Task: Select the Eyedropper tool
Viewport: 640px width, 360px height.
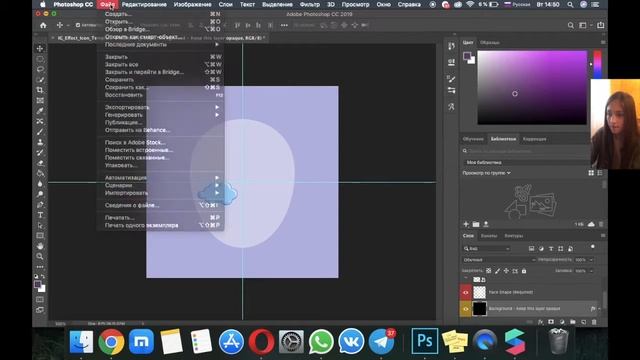Action: tap(40, 111)
